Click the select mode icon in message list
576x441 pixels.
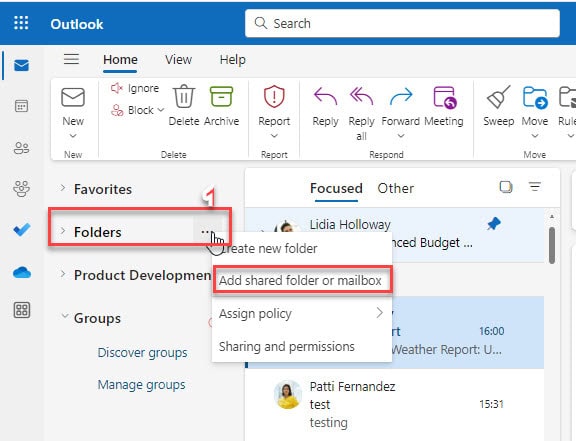click(x=506, y=187)
